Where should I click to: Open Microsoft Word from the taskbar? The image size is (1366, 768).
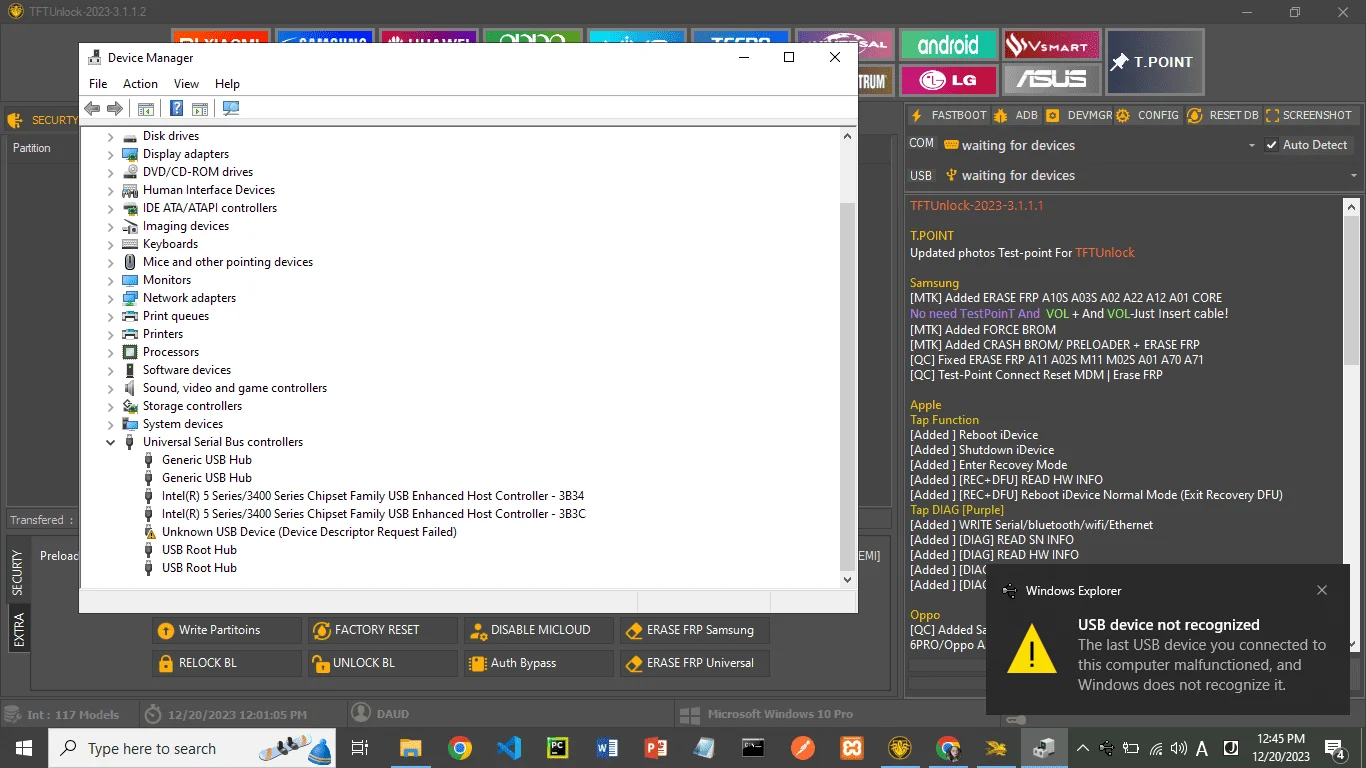607,747
